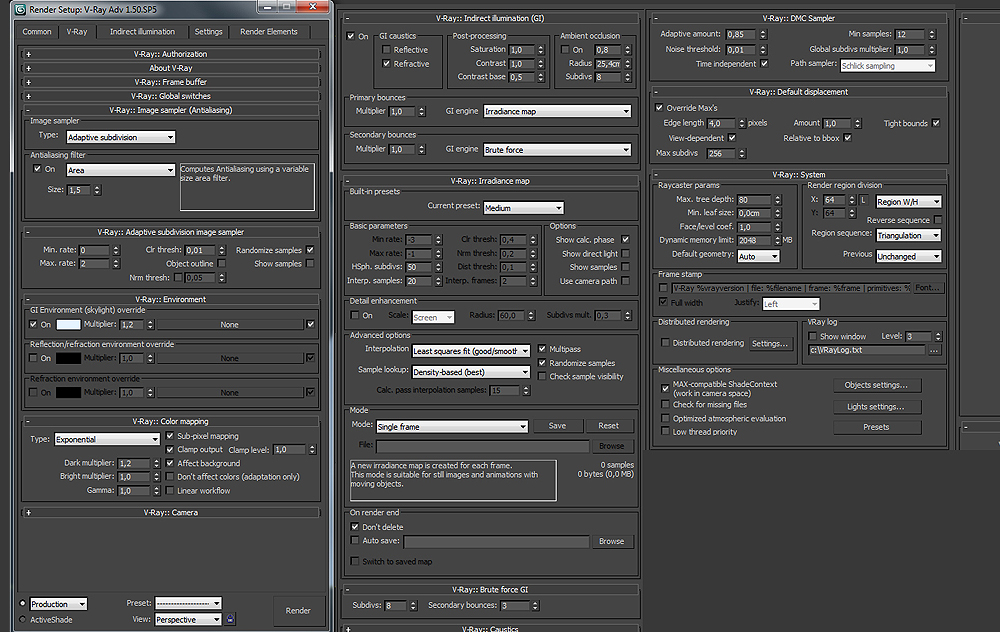Click the Refraction environment override color swatch
The image size is (1000, 632).
coord(68,393)
